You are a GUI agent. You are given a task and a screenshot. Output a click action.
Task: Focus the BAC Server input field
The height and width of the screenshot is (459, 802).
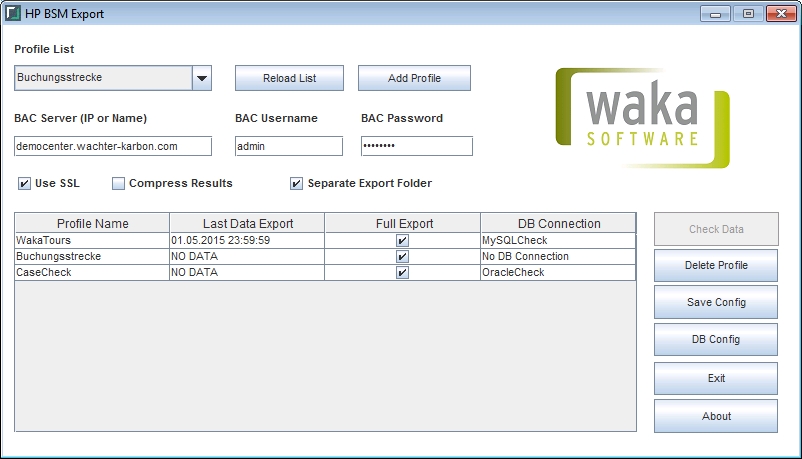point(113,146)
